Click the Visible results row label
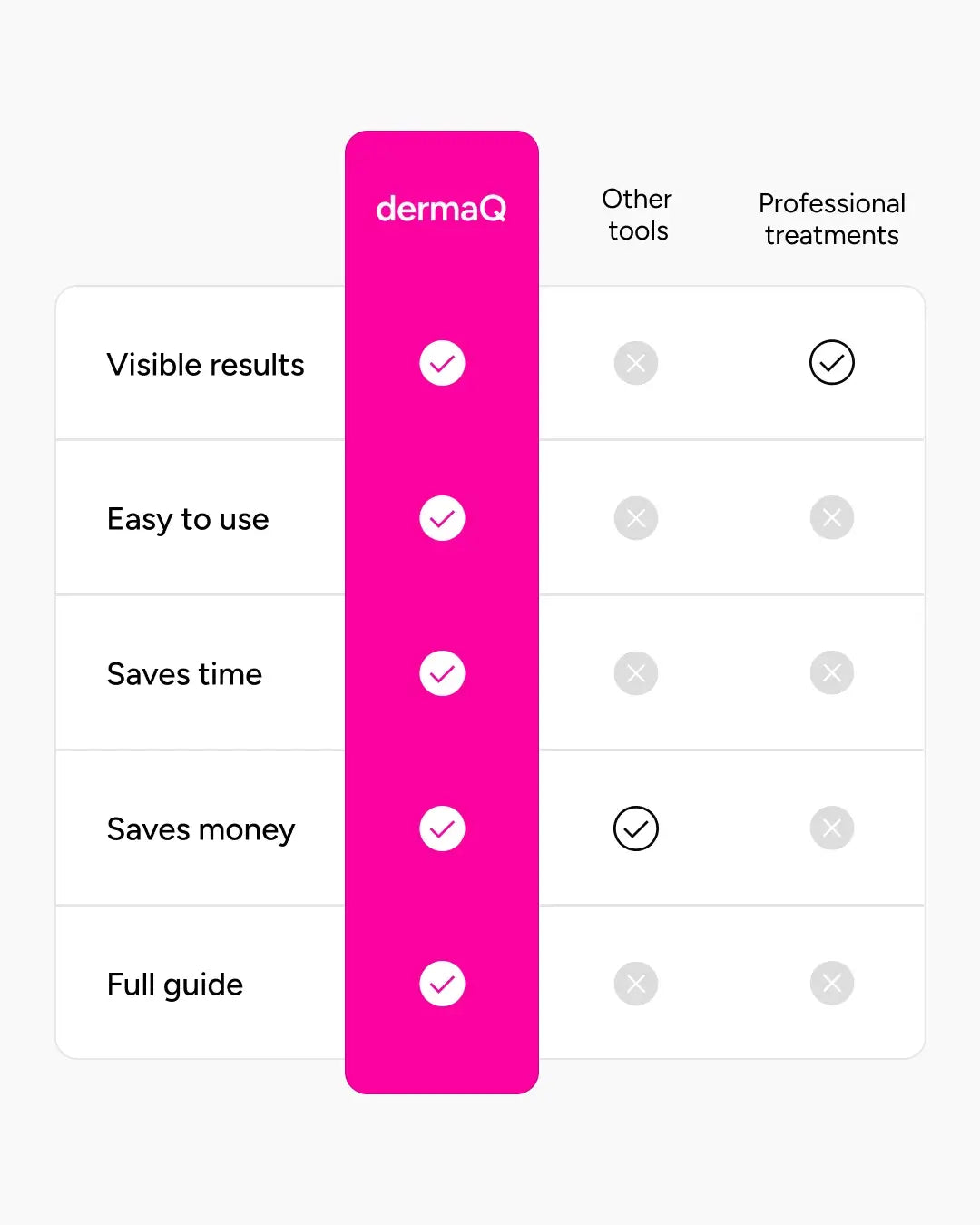The width and height of the screenshot is (980, 1225). 206,365
